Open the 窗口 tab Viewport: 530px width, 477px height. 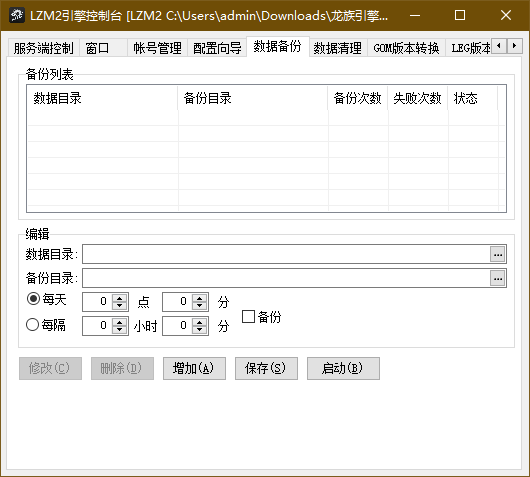pos(103,48)
